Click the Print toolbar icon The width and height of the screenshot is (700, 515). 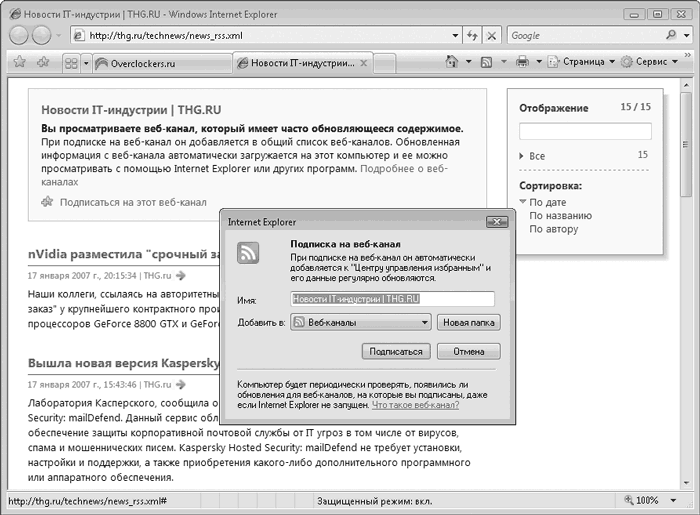pos(521,63)
